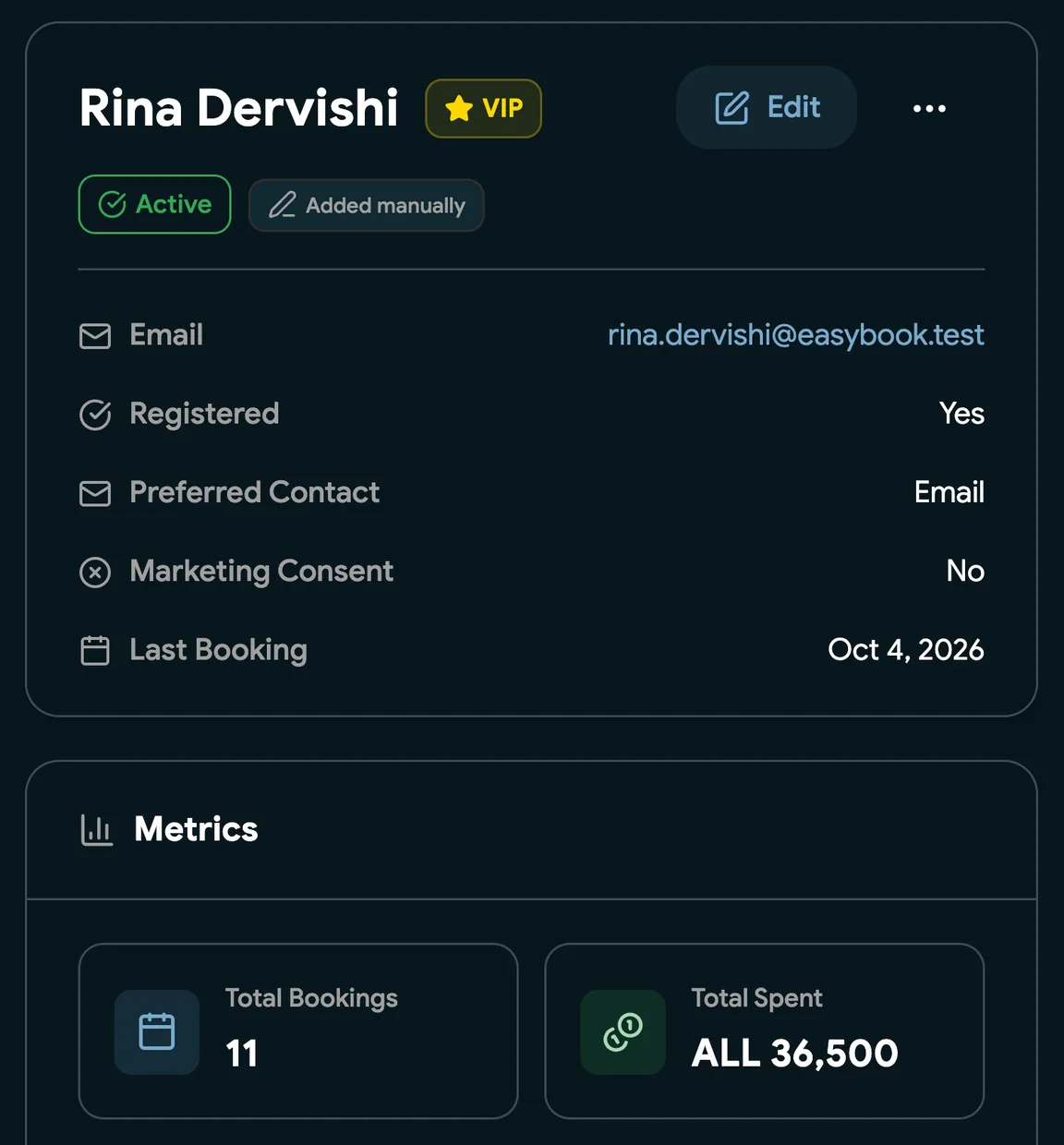
Task: Click the Marketing Consent value No
Action: tap(965, 571)
